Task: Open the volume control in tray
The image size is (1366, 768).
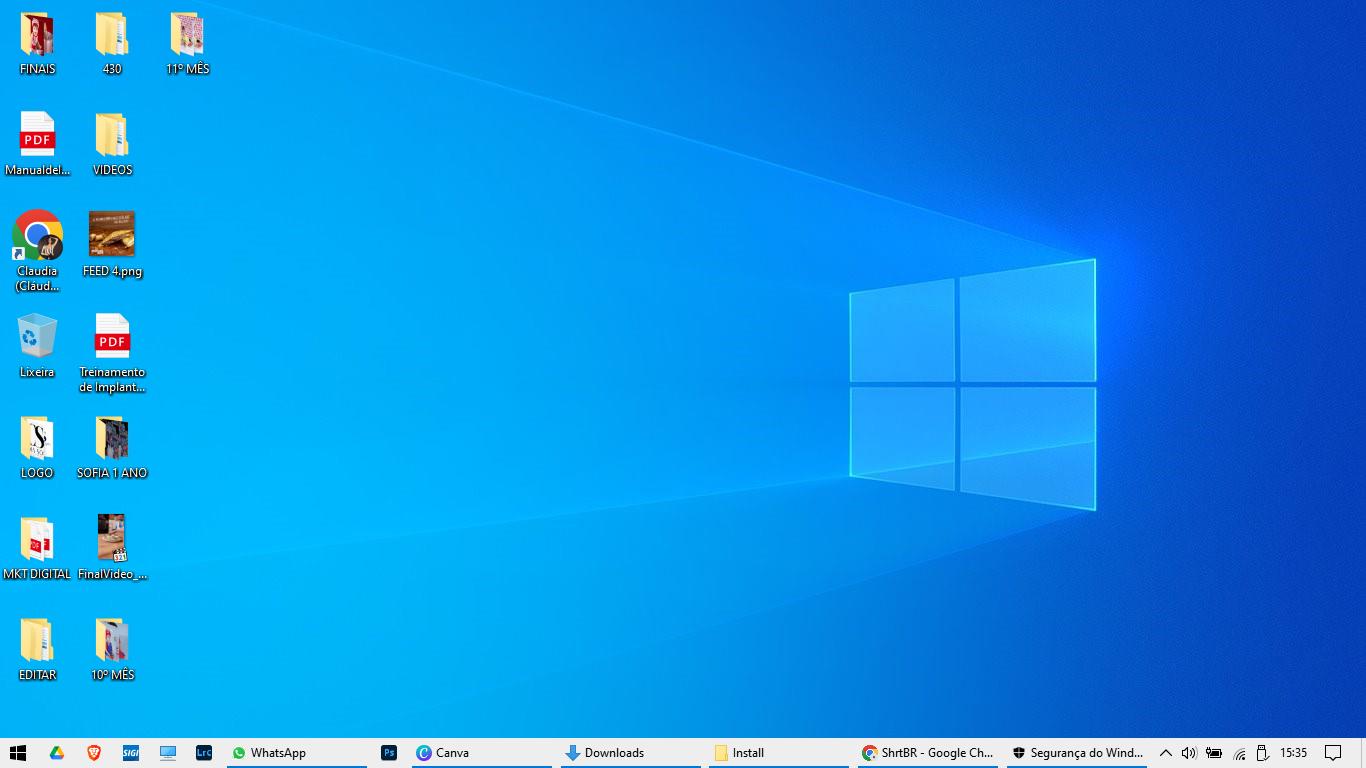Action: click(x=1189, y=753)
